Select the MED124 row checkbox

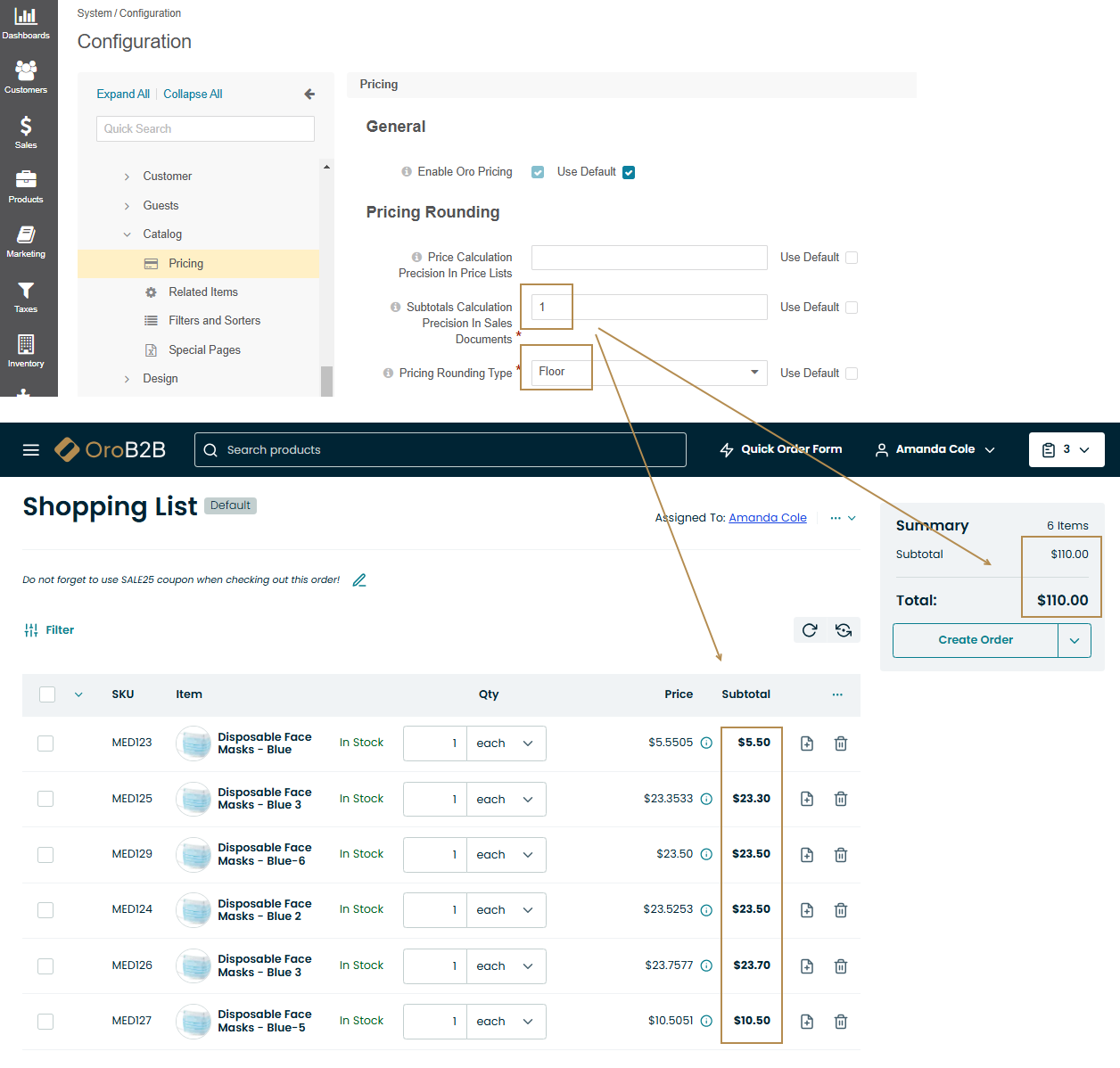click(x=45, y=910)
